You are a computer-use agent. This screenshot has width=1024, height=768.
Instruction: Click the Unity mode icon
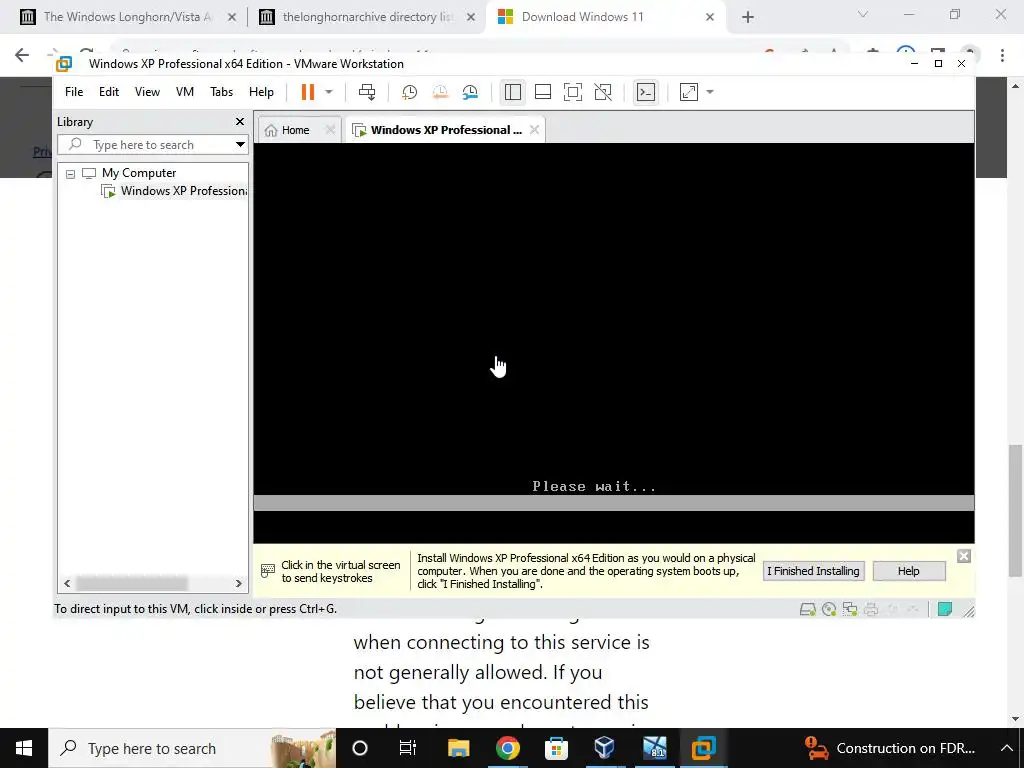pos(603,92)
